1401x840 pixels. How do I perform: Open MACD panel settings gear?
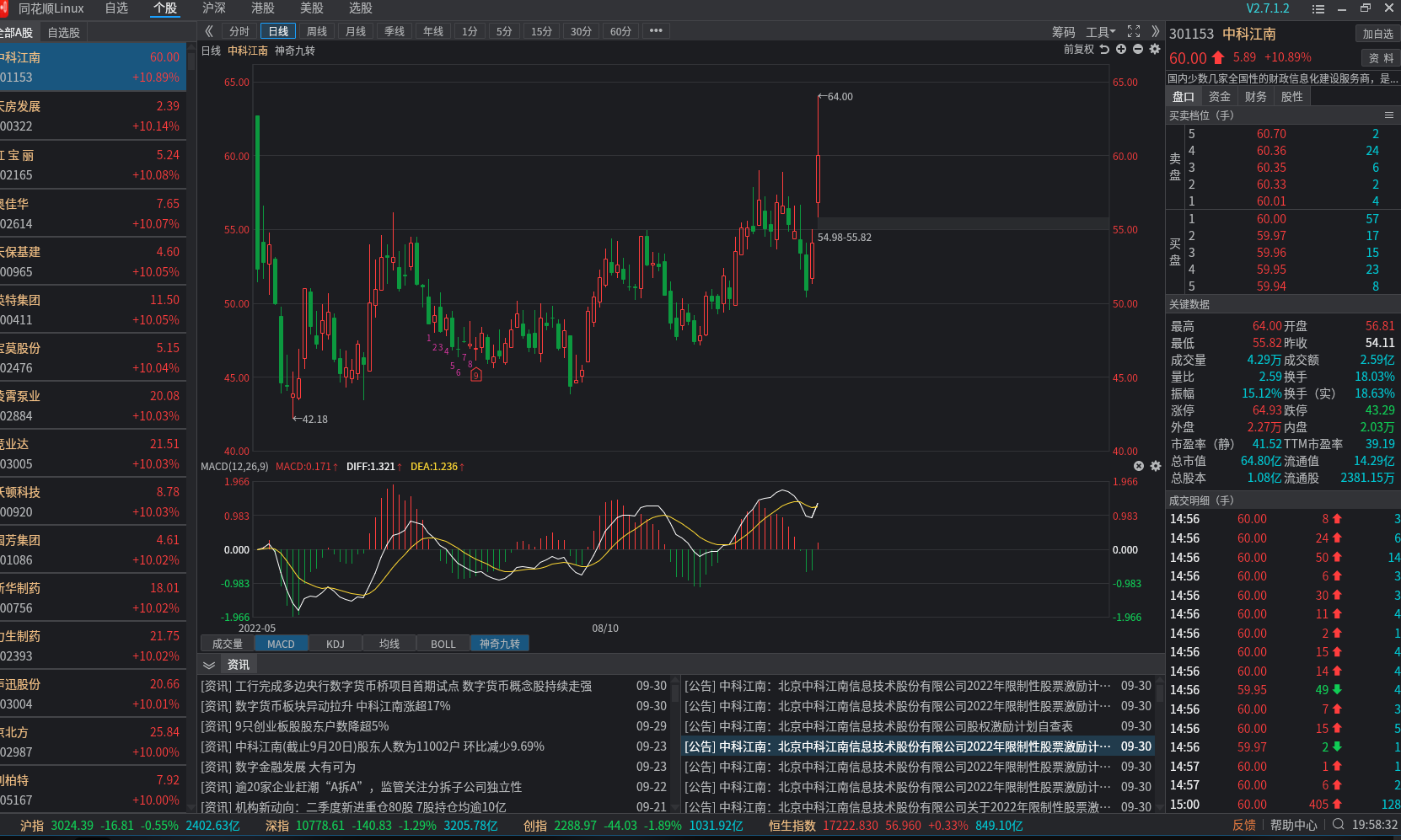(1156, 466)
